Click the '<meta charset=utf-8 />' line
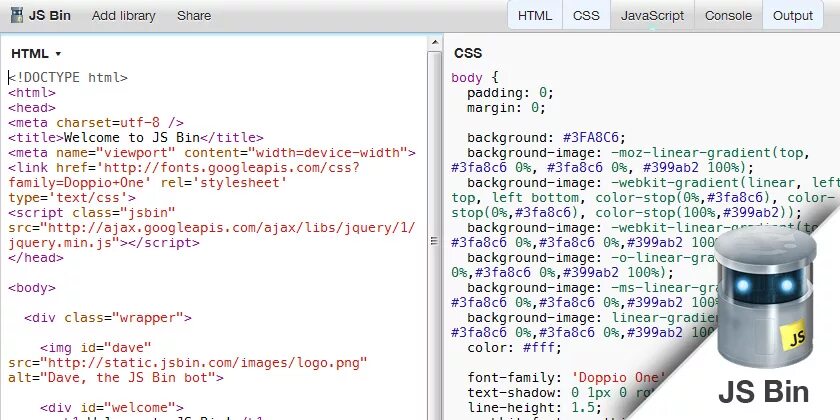The image size is (840, 420). [x=96, y=123]
